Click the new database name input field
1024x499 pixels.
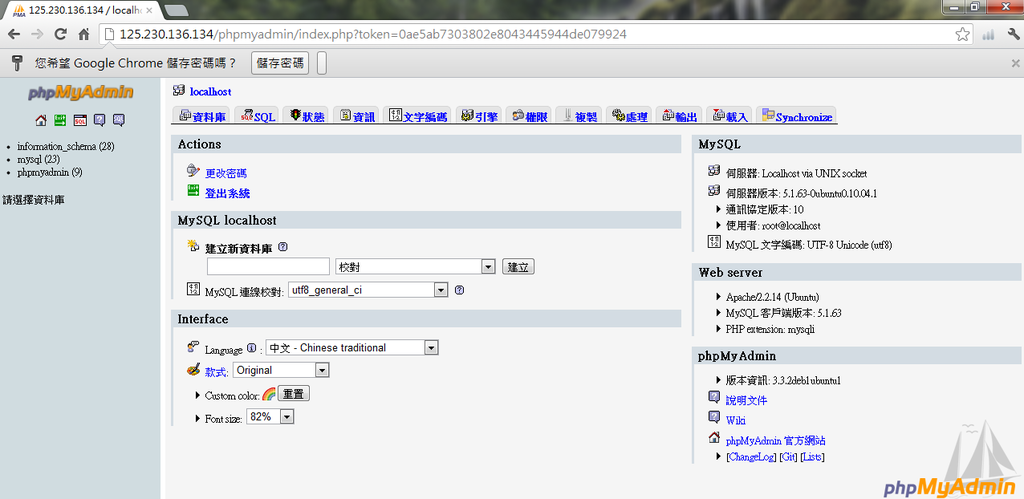268,266
